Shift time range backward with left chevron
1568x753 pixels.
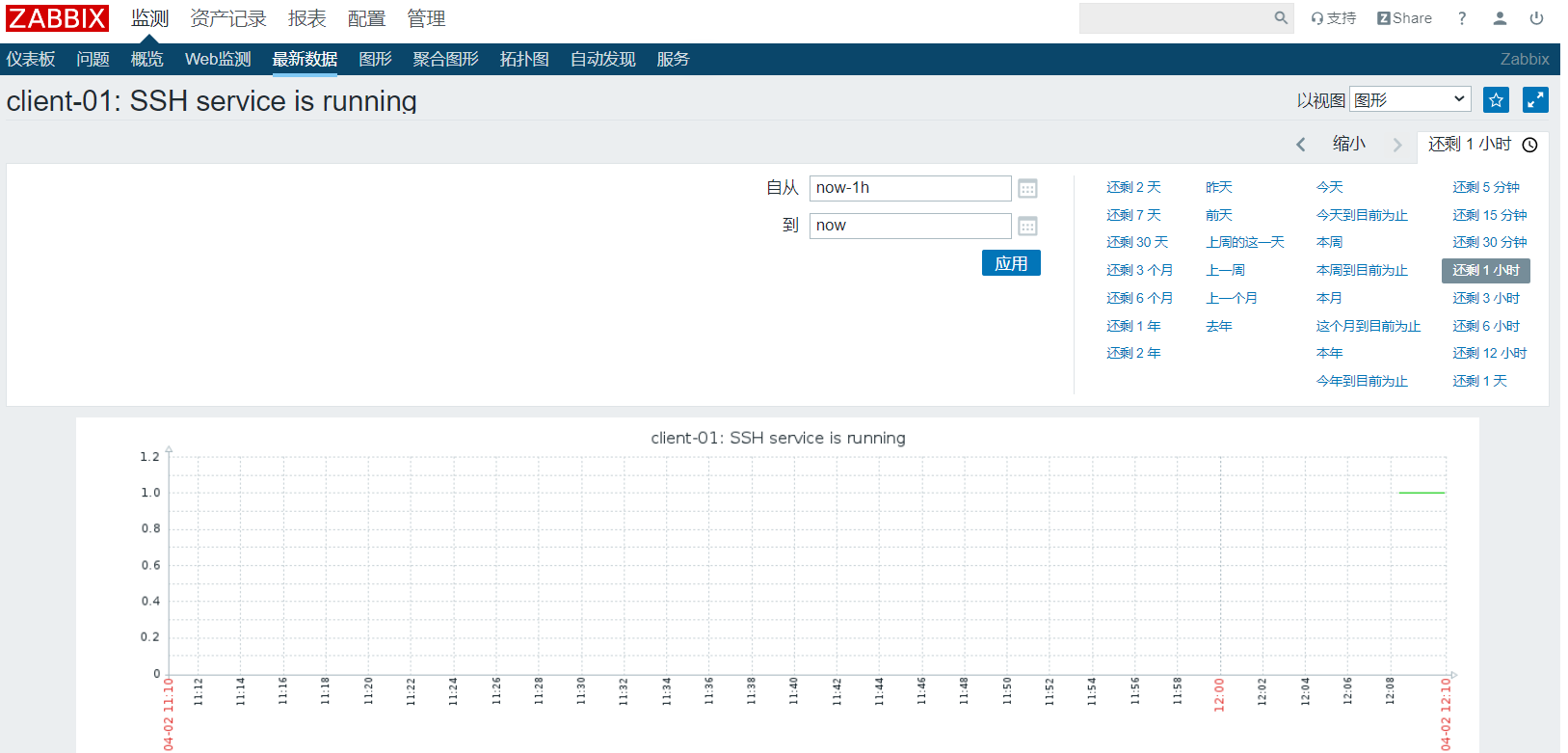click(1301, 145)
